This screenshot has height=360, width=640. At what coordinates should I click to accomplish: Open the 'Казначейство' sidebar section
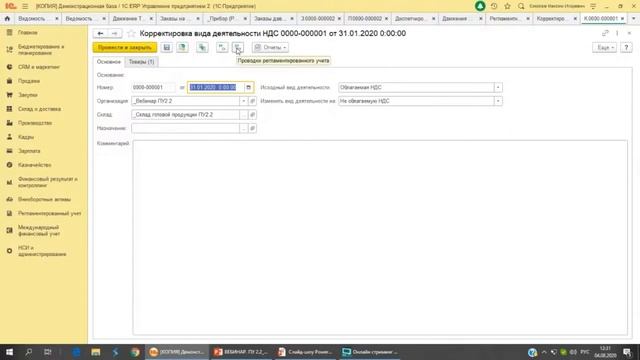click(35, 165)
